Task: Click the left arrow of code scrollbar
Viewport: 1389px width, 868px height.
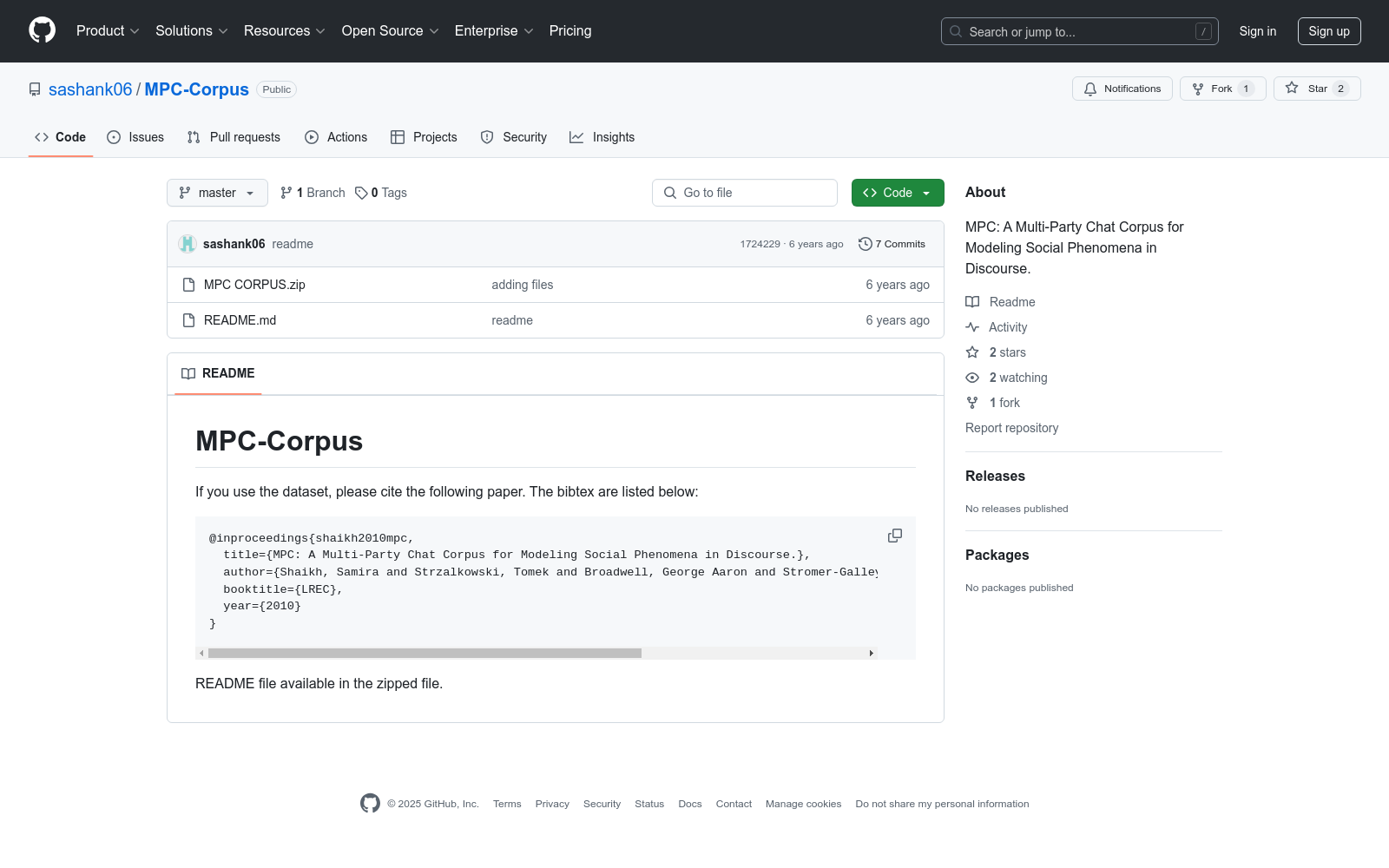Action: tap(201, 653)
